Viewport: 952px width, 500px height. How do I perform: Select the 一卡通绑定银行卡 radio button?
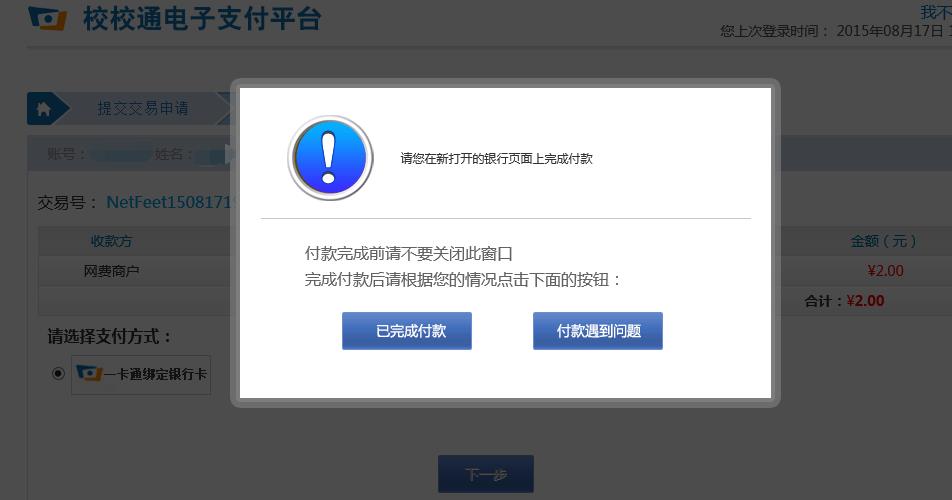(58, 373)
